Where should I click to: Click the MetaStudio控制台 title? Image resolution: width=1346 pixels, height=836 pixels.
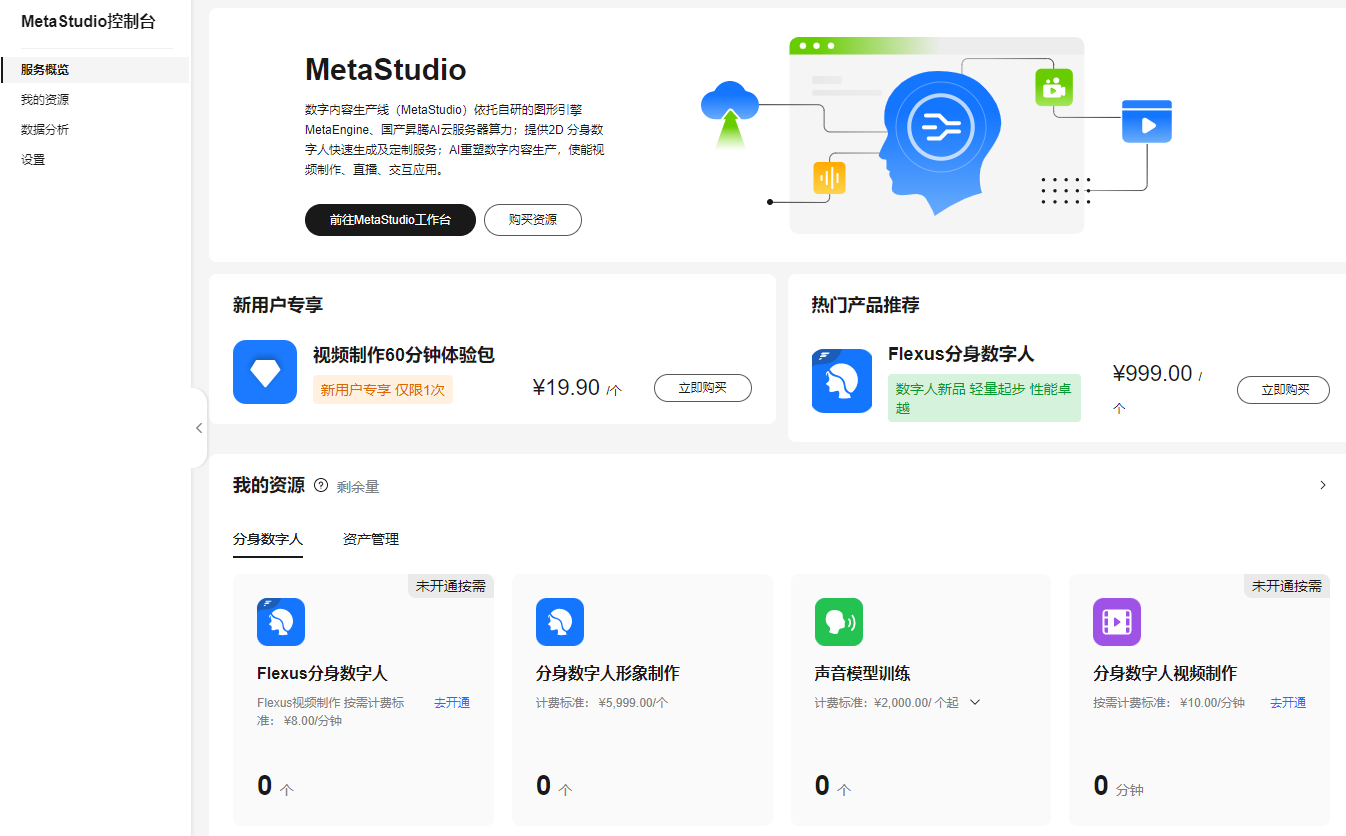89,22
